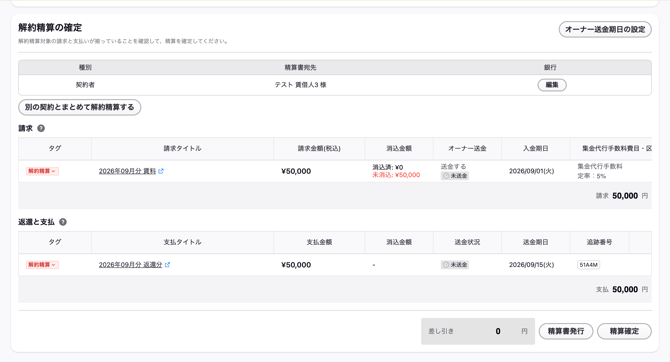Image resolution: width=670 pixels, height=362 pixels.
Task: Click 差し引き amount field
Action: tap(478, 331)
